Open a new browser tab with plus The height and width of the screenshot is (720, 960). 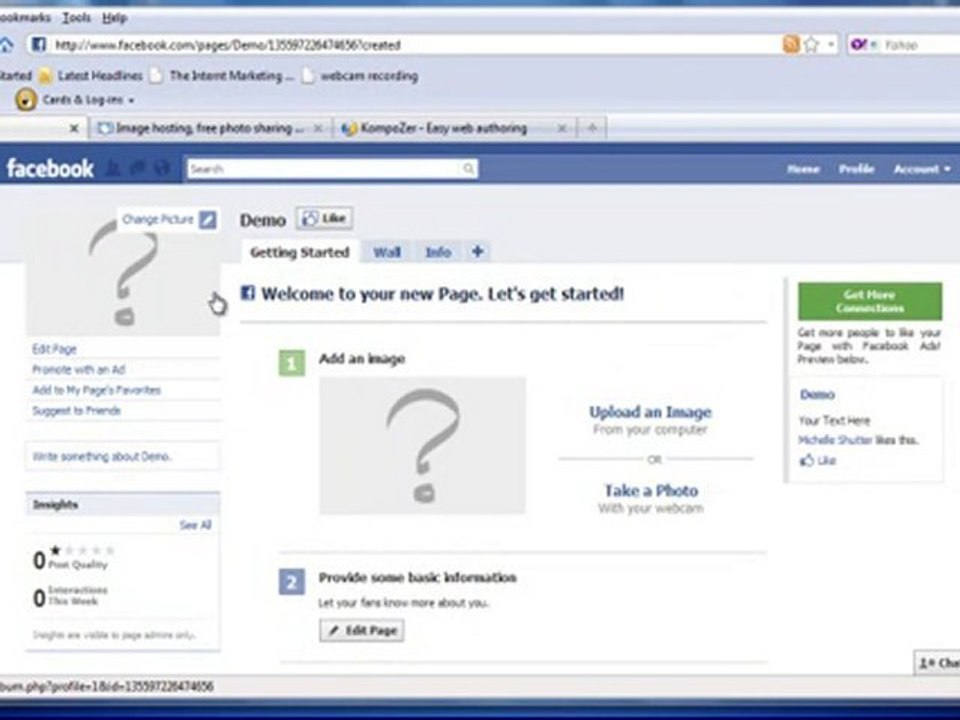pos(591,128)
